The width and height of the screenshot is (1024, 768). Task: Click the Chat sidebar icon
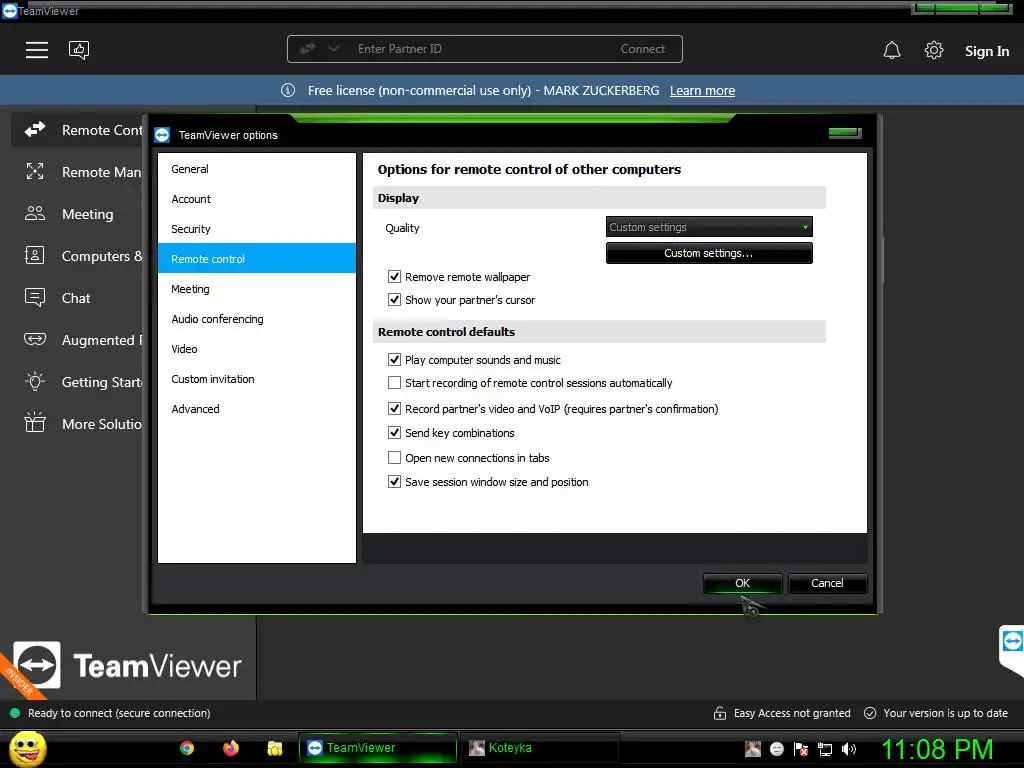[x=35, y=297]
